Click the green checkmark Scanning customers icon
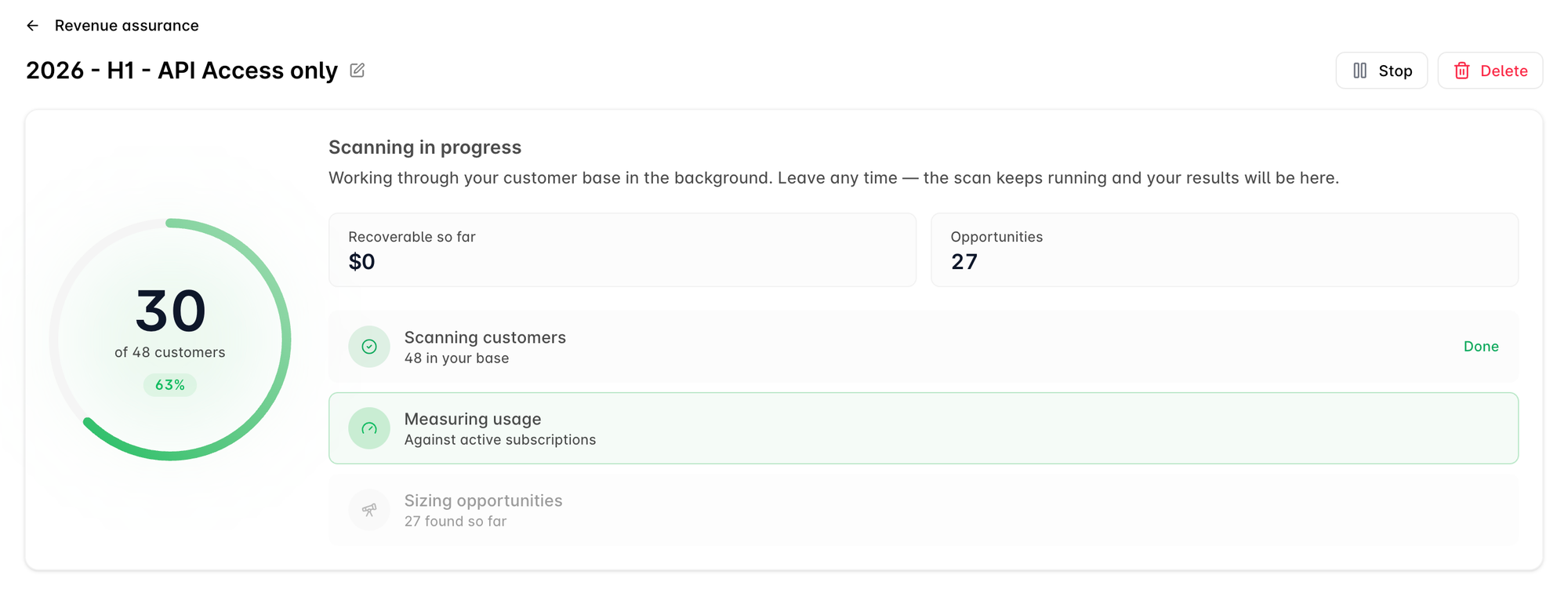Viewport: 1568px width, 593px height. click(x=369, y=347)
